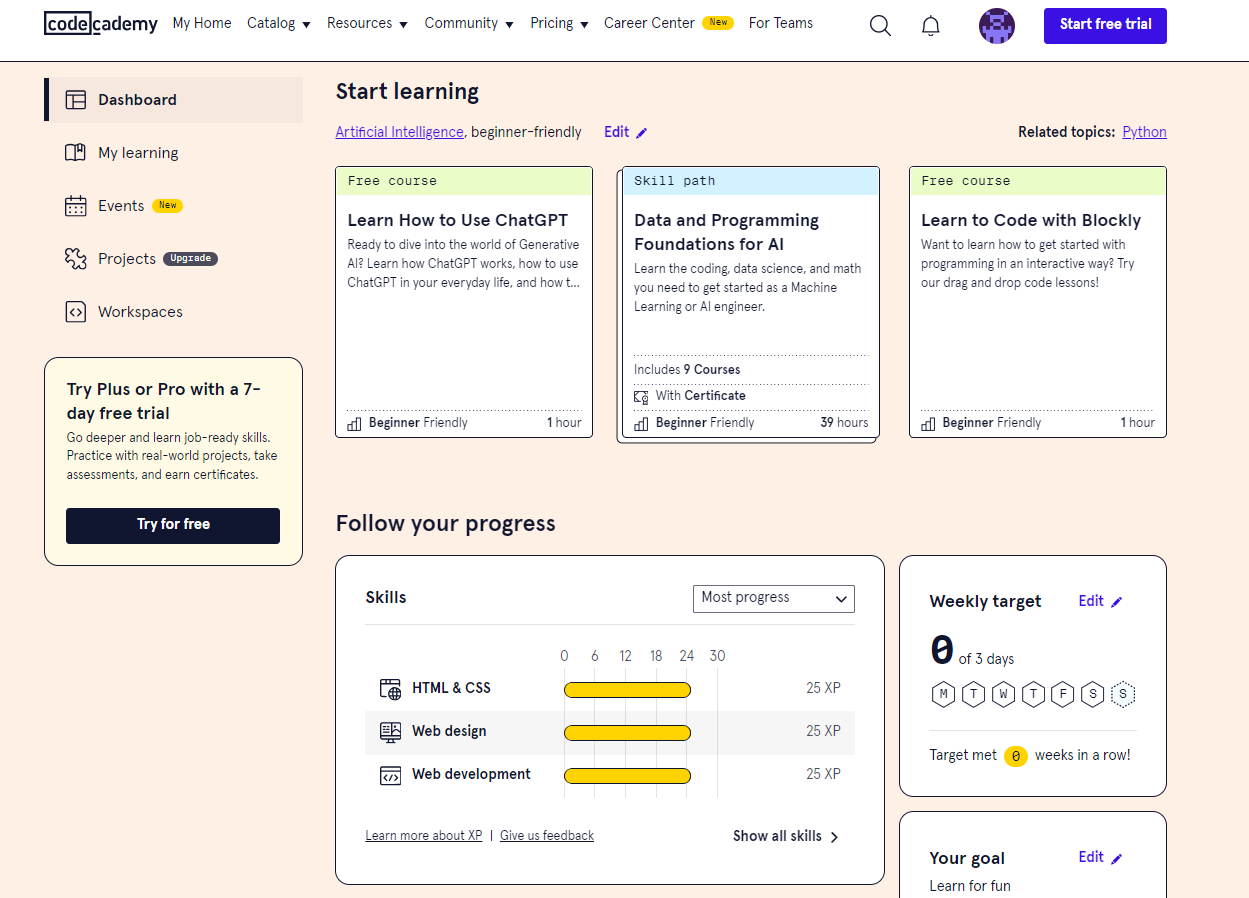Open the Learn to Code with Blockly card

[1038, 302]
